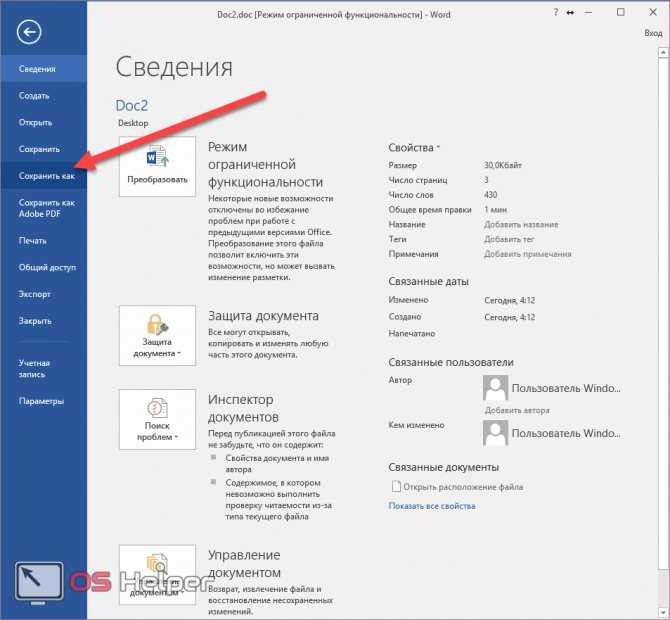Click the help question mark icon
670x620 pixels.
555,12
